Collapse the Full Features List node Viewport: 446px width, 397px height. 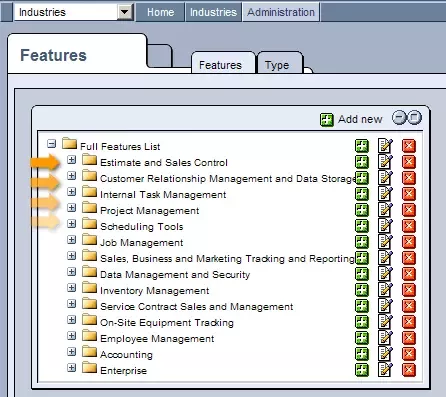pyautogui.click(x=52, y=144)
